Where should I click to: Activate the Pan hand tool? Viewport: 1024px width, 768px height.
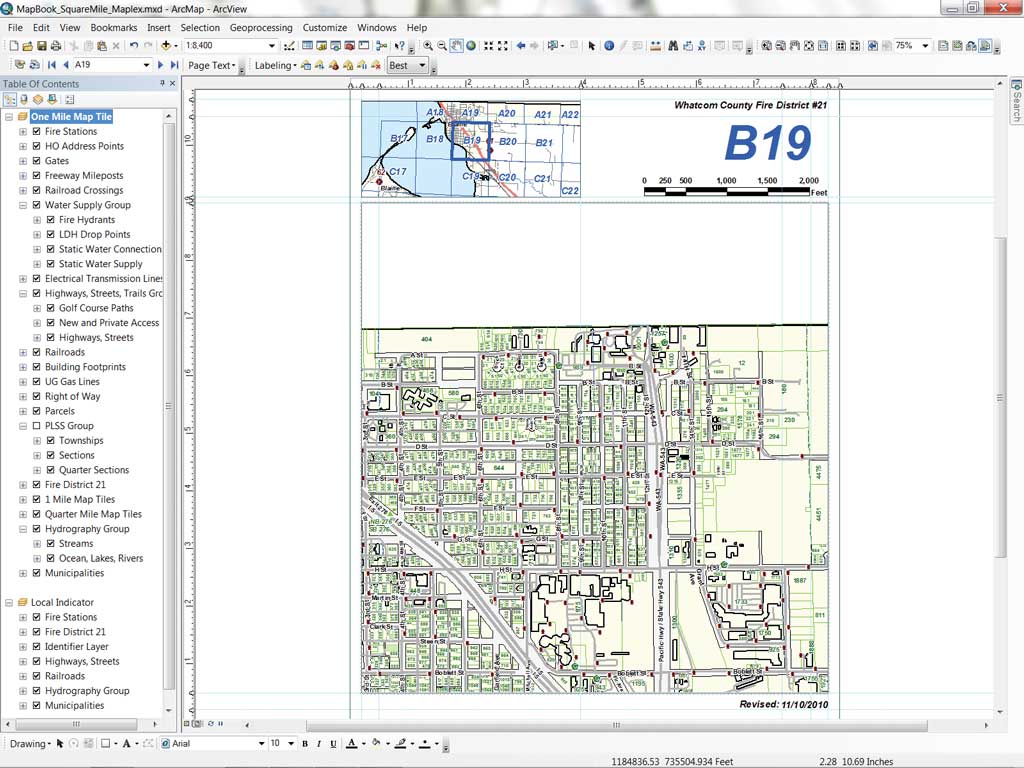tap(456, 46)
